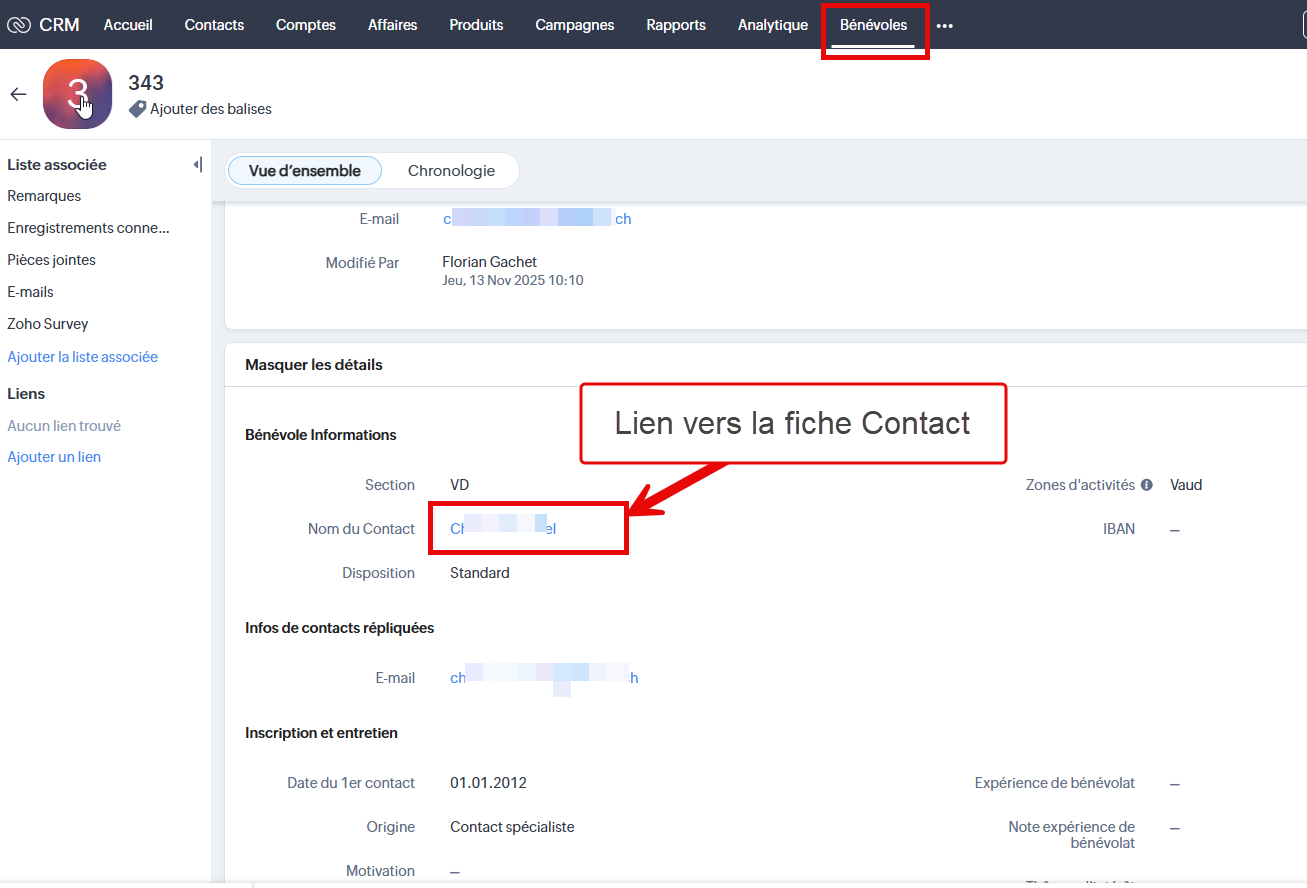
Task: Open the record avatar image 3
Action: point(77,94)
